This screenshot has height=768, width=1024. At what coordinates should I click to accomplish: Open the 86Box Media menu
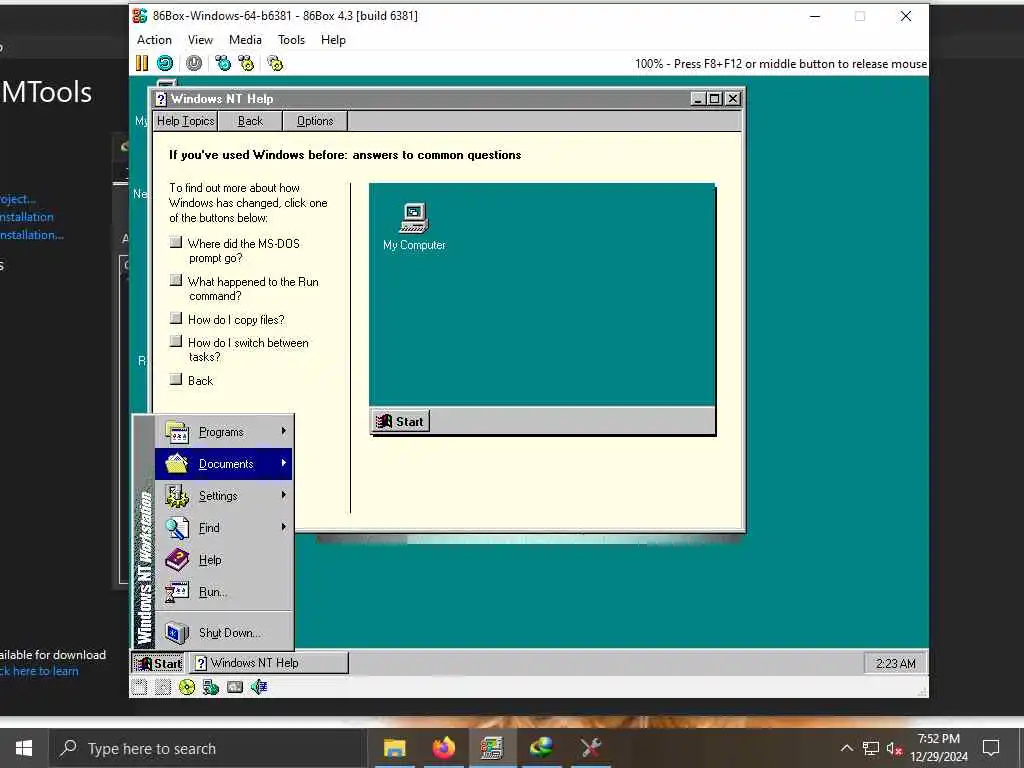(245, 40)
